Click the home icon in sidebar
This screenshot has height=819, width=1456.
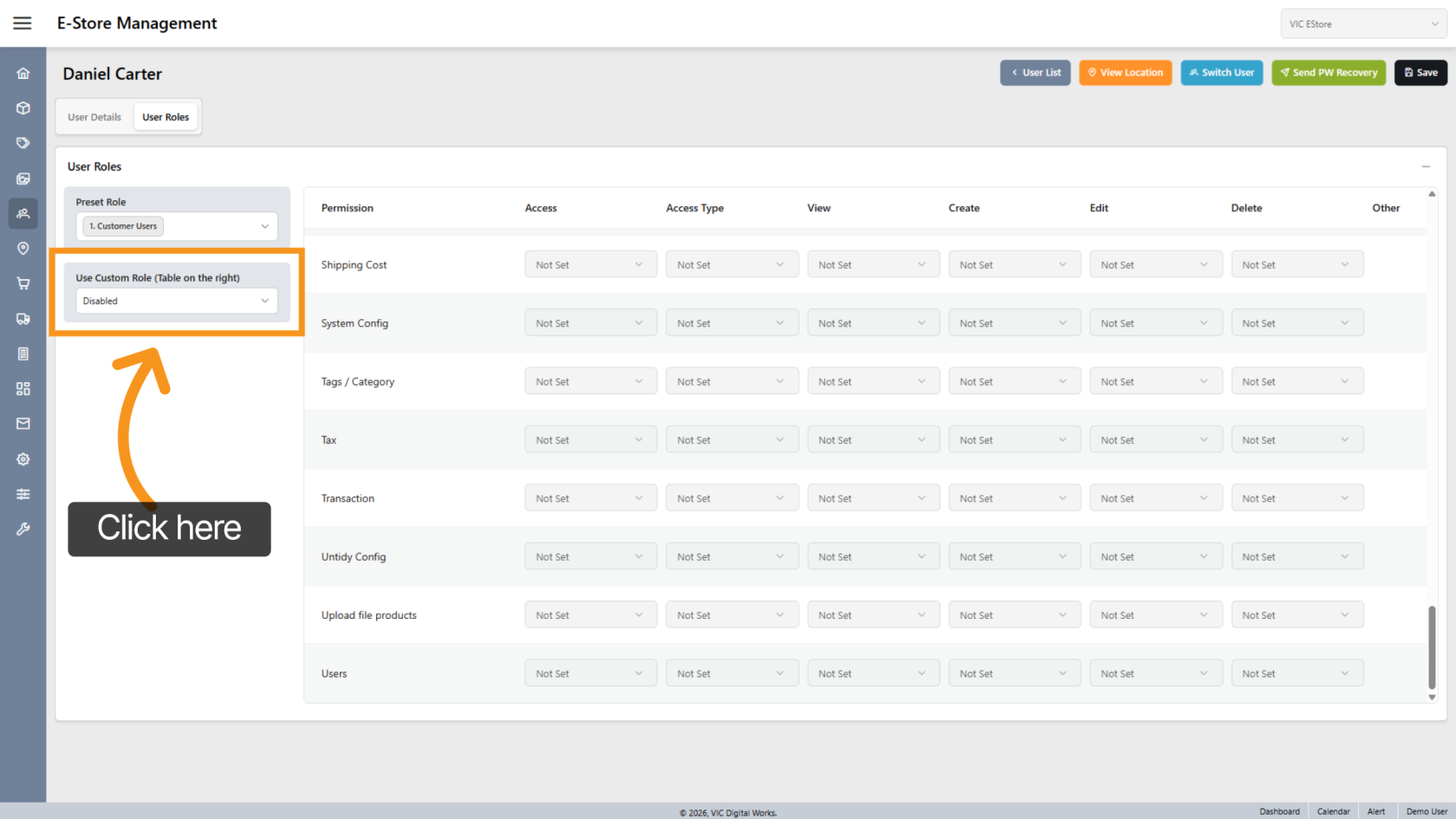click(23, 74)
